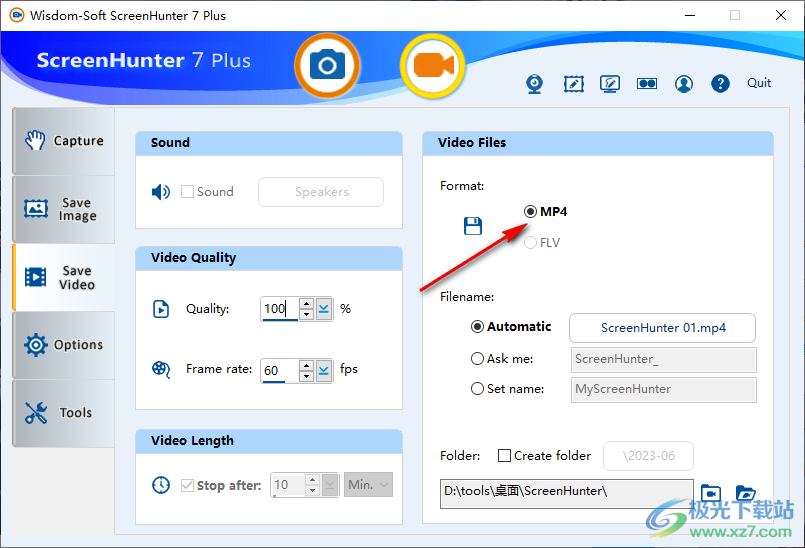Increase Stop after value with up spinner
Viewport: 805px width, 548px height.
(312, 479)
